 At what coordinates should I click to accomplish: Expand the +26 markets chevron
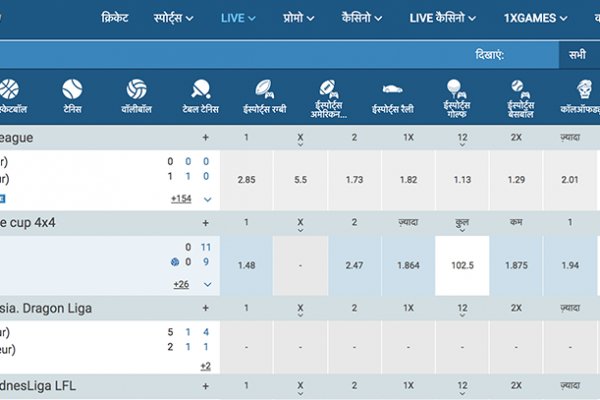click(x=207, y=284)
